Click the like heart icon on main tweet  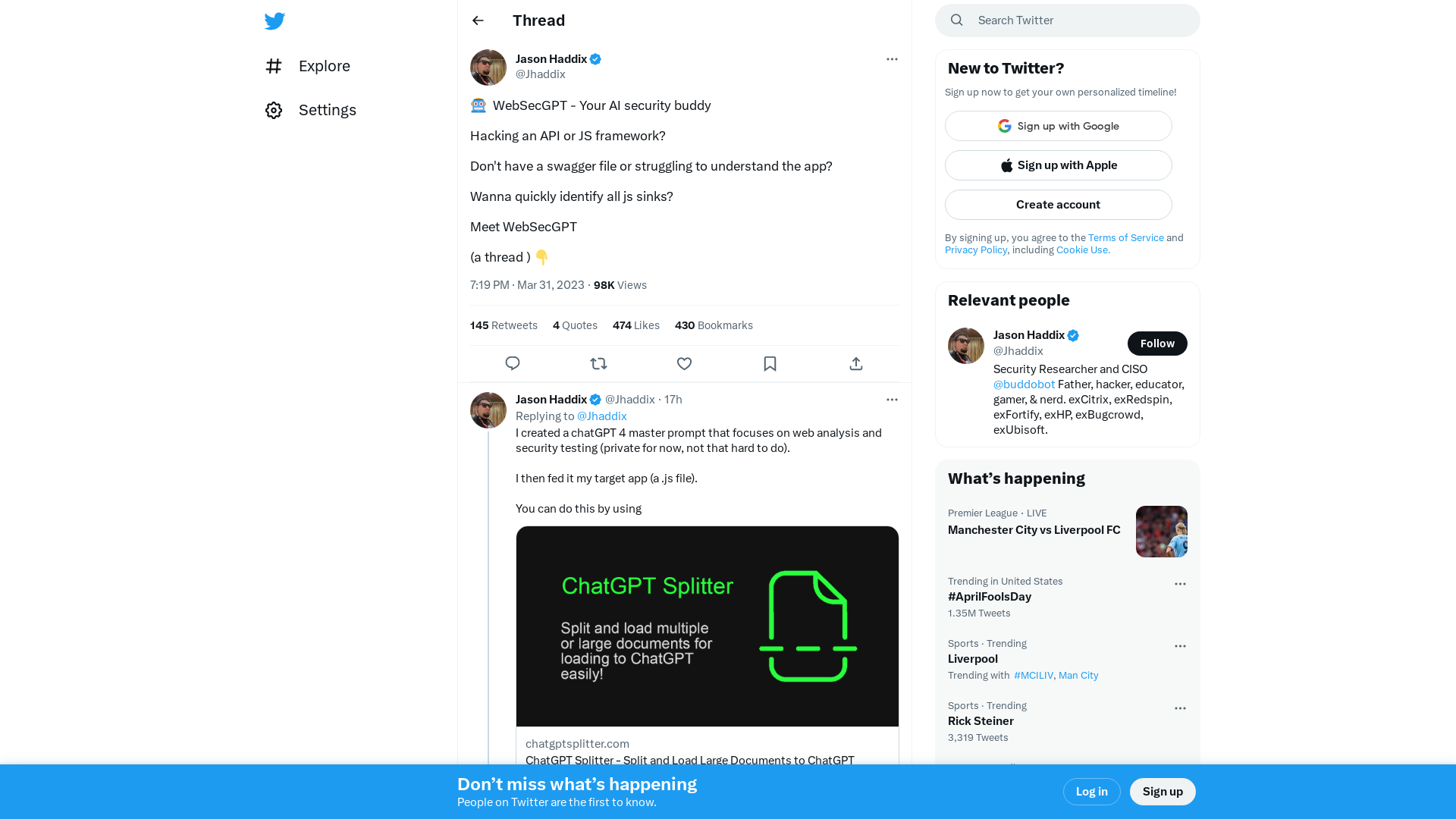tap(684, 364)
